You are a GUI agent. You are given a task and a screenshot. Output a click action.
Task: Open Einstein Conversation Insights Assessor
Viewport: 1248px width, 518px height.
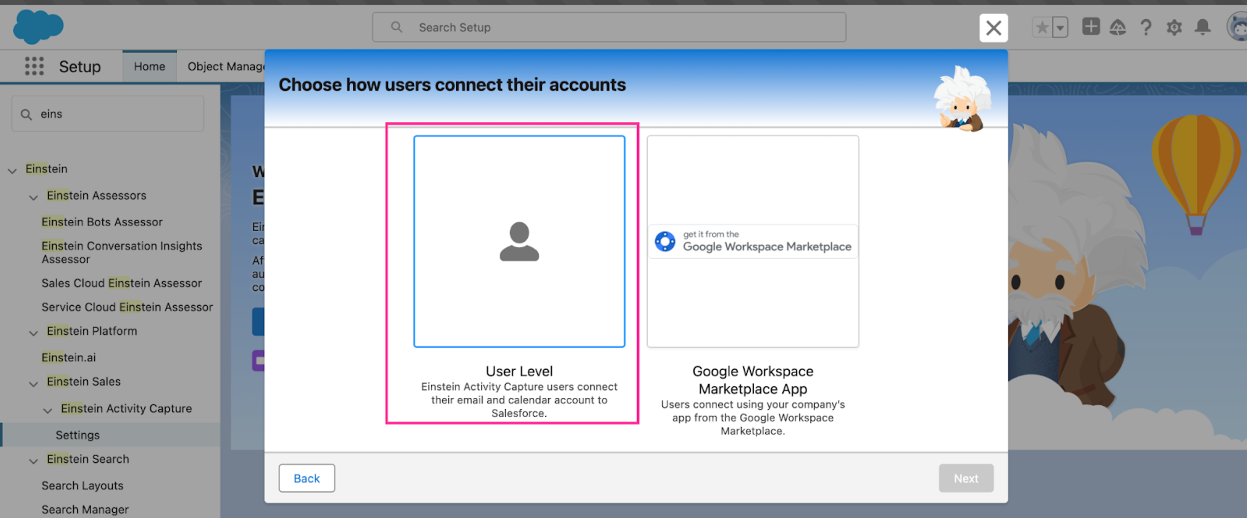click(122, 252)
